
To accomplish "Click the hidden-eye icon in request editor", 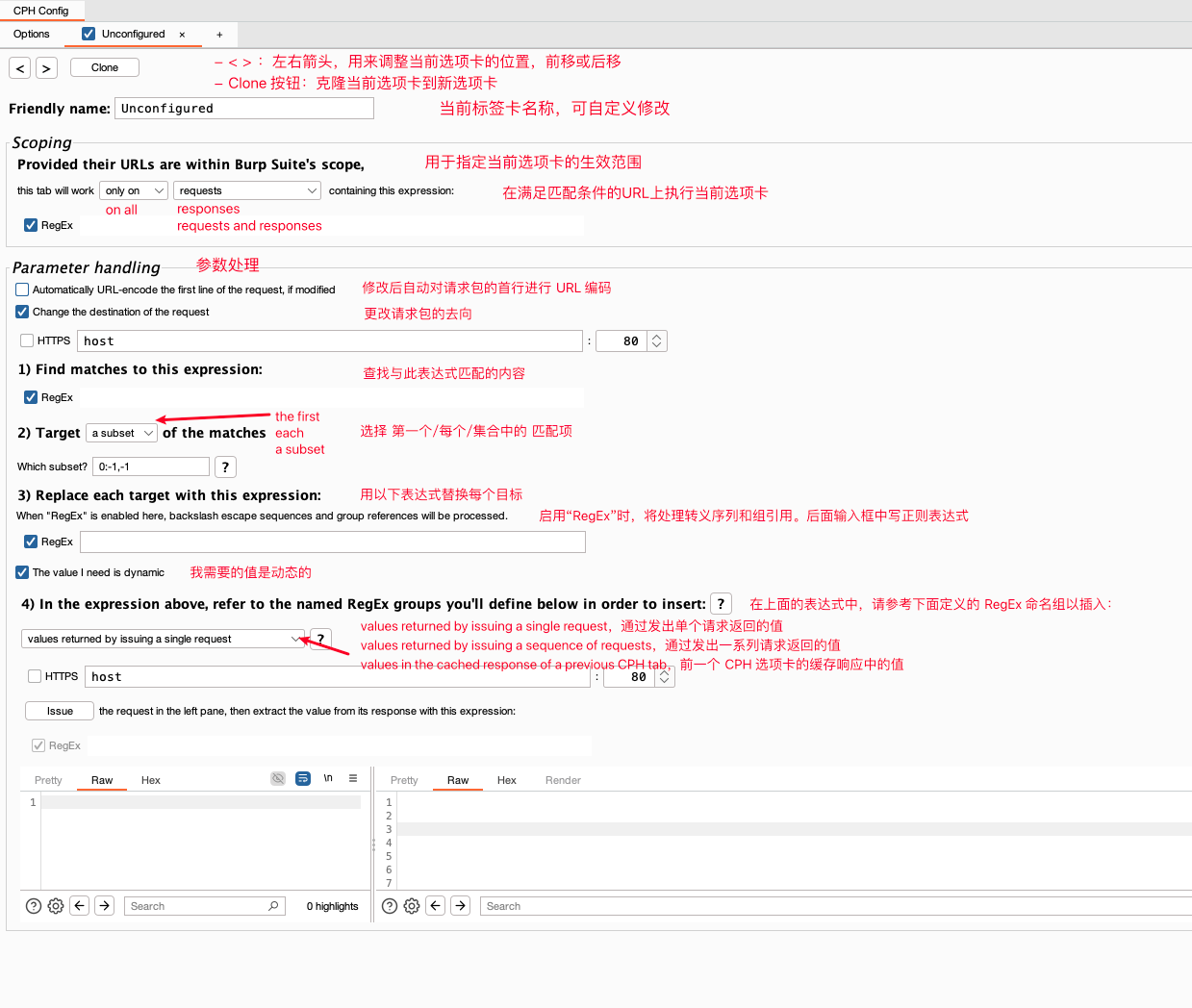I will pos(278,778).
